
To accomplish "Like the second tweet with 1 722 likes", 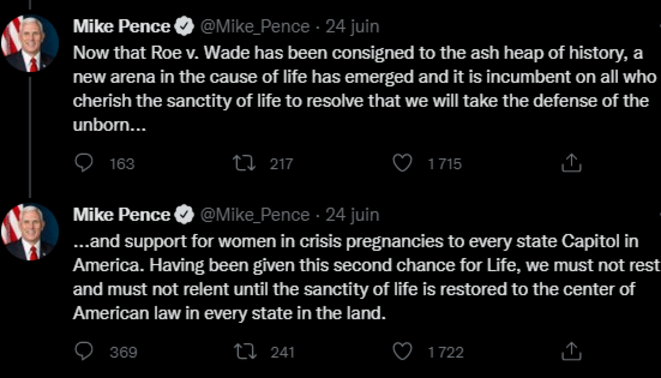I will (402, 351).
